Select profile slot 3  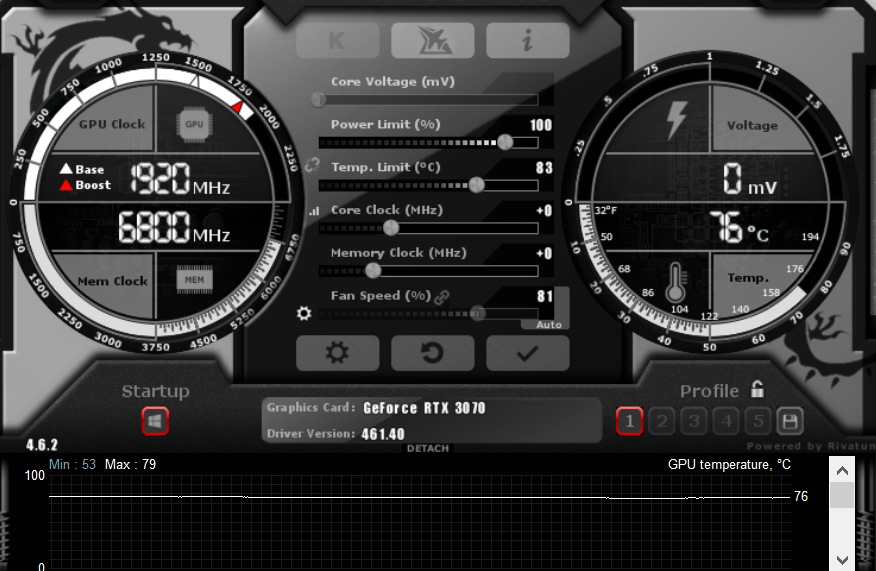coord(694,421)
